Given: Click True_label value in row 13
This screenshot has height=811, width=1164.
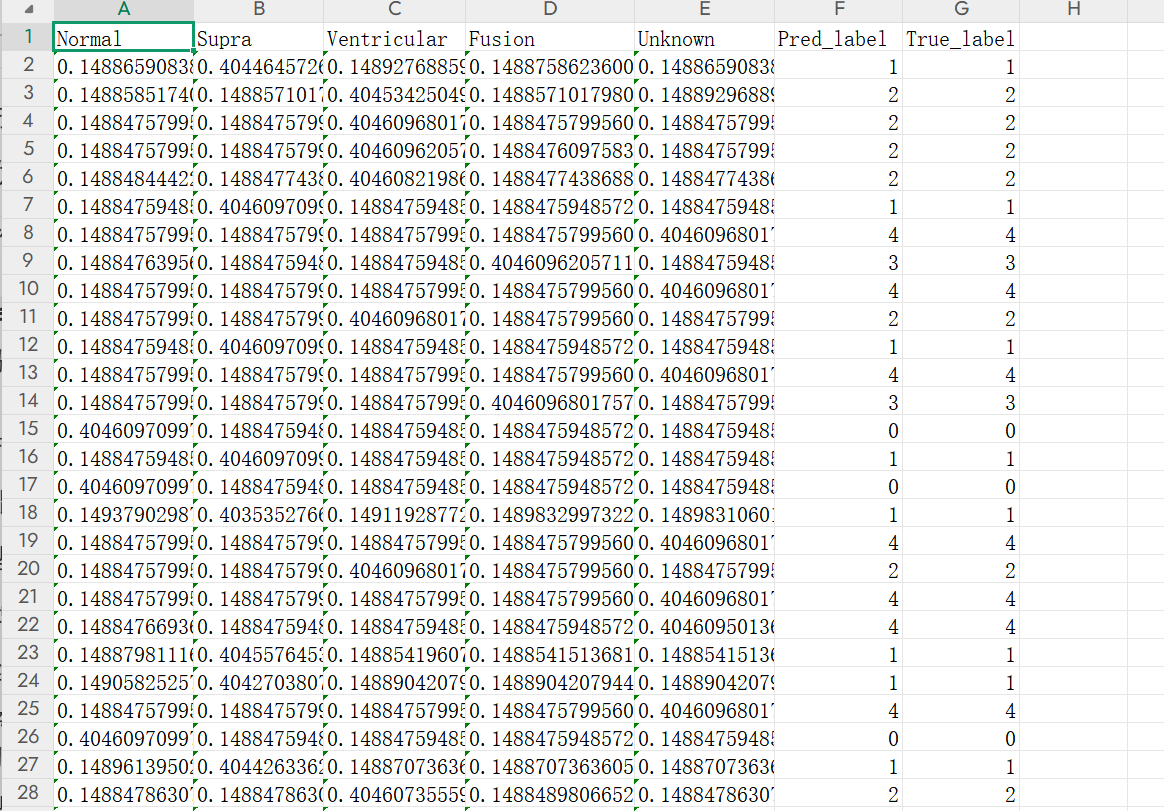Looking at the screenshot, I should point(961,375).
